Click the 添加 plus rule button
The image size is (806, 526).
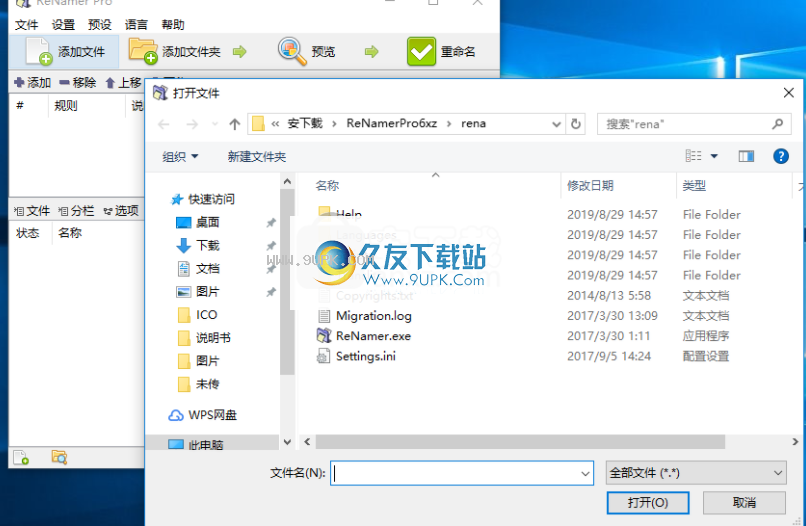[32, 82]
